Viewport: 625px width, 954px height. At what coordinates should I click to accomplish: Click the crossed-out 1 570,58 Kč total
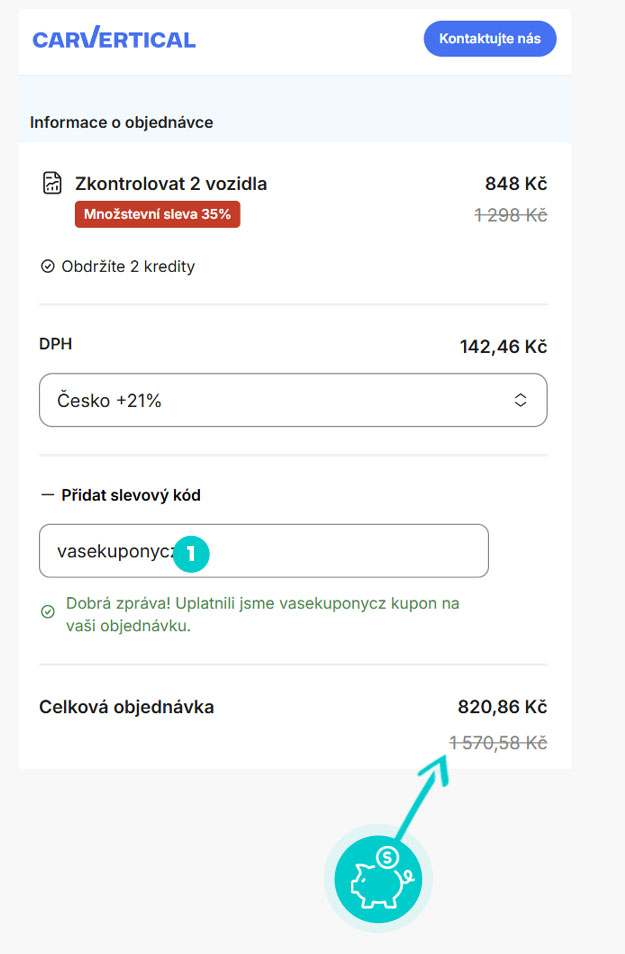498,742
